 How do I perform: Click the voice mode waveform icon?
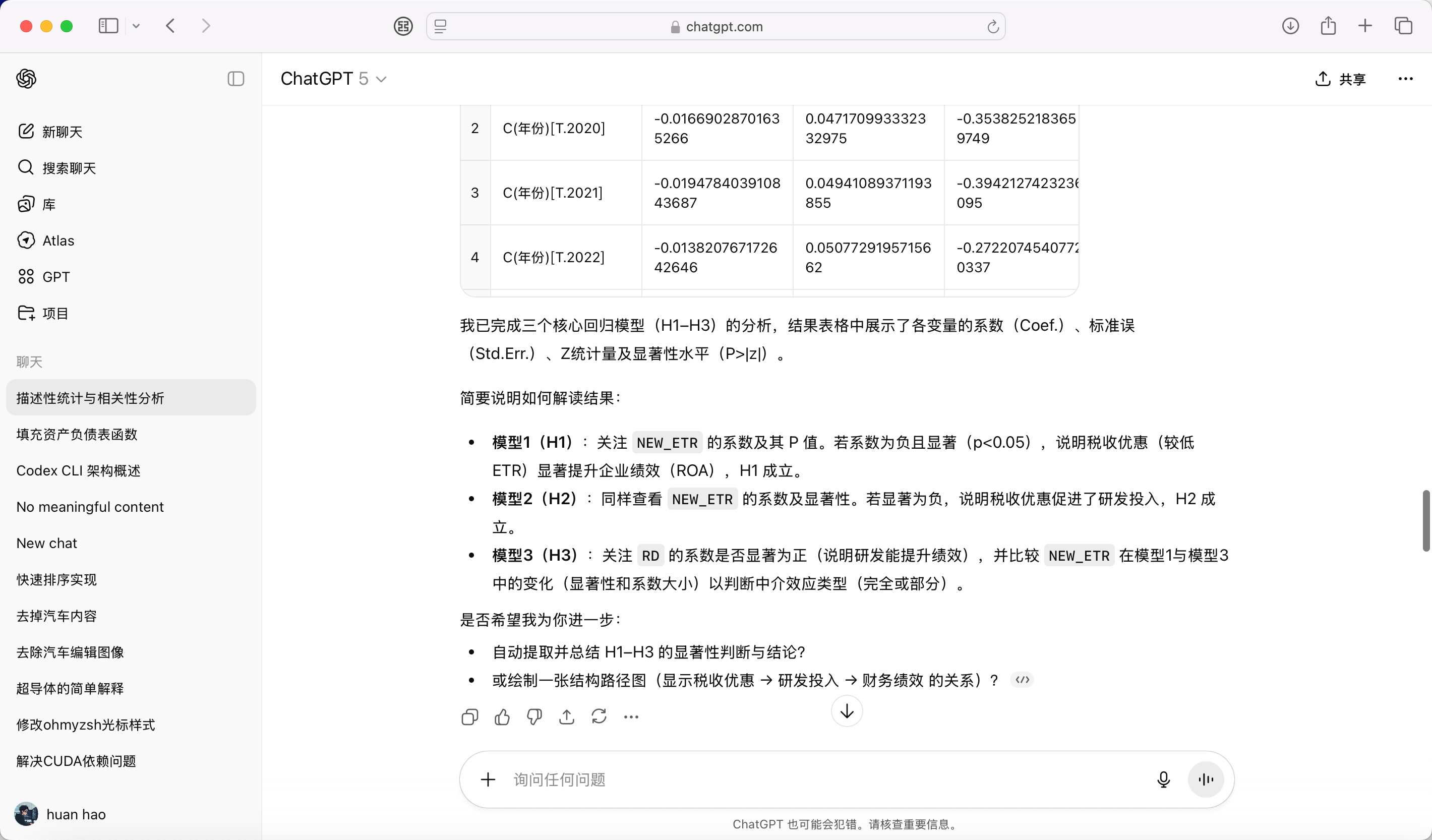click(x=1205, y=779)
